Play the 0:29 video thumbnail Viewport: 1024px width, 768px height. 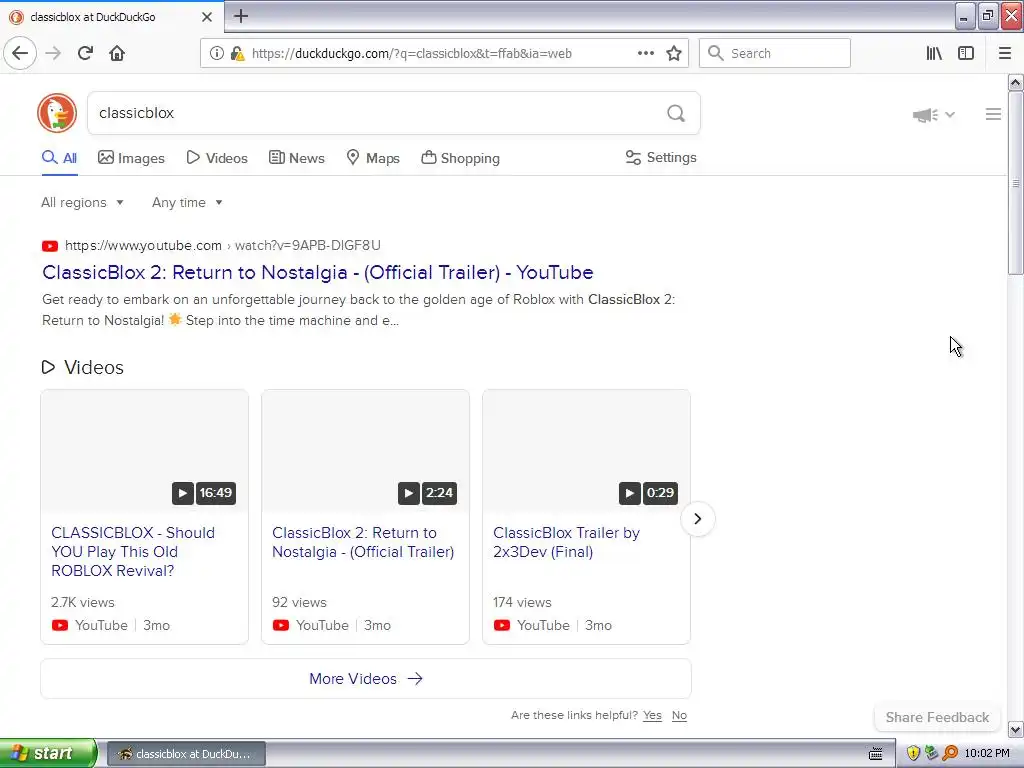click(586, 451)
